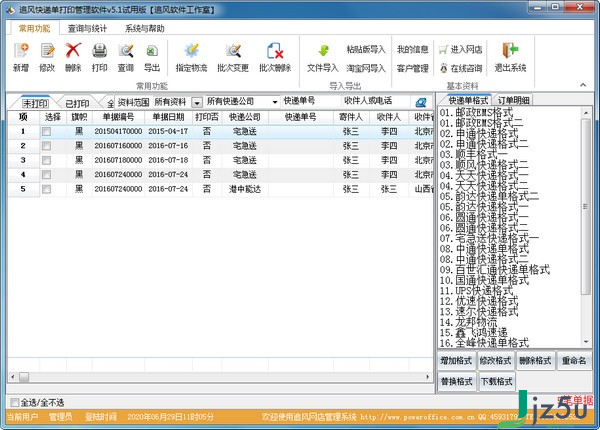Select format 16.全峰快递单格式
Screen dimensions: 600x430
(x=484, y=343)
